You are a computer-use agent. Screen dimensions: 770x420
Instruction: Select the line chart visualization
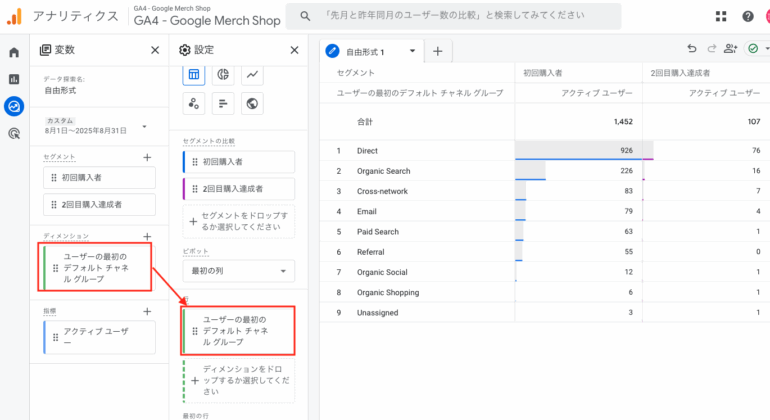tap(253, 74)
